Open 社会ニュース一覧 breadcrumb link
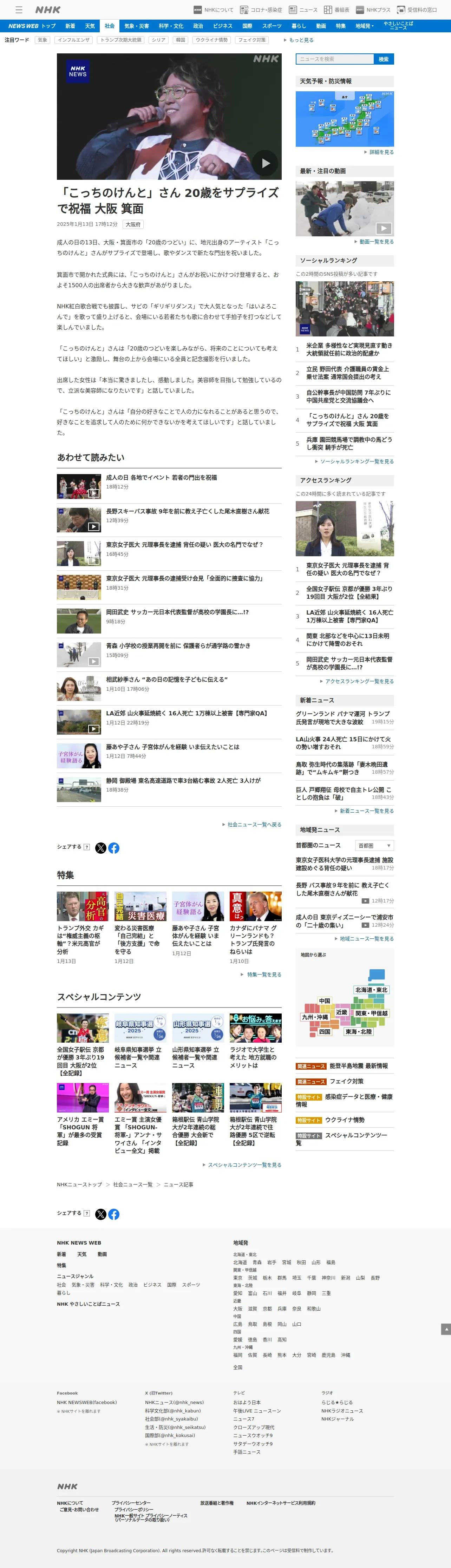451x1568 pixels. click(x=133, y=1185)
